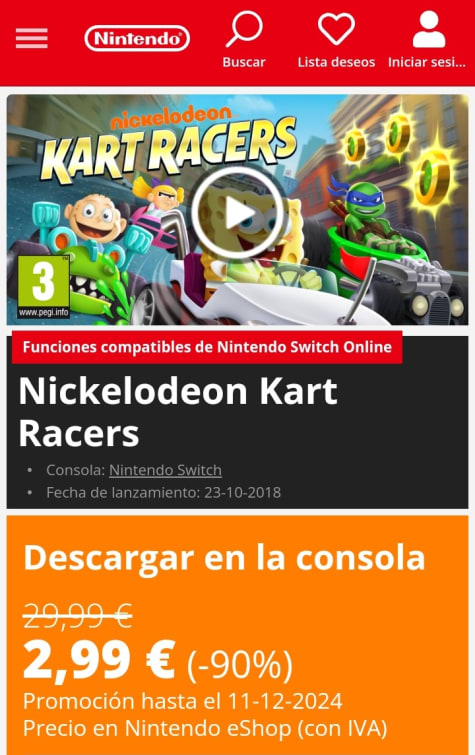Go to the Nintendo logo homepage
The height and width of the screenshot is (755, 475).
pyautogui.click(x=137, y=39)
